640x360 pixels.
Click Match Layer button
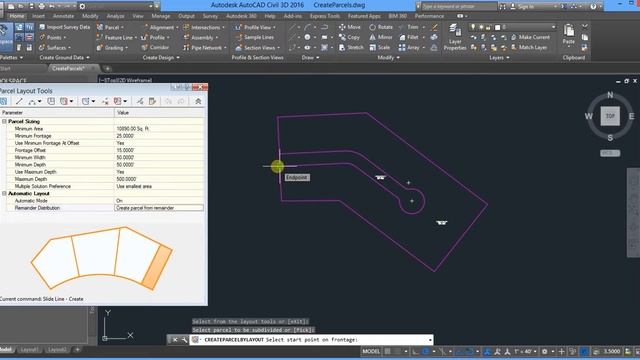click(x=529, y=47)
